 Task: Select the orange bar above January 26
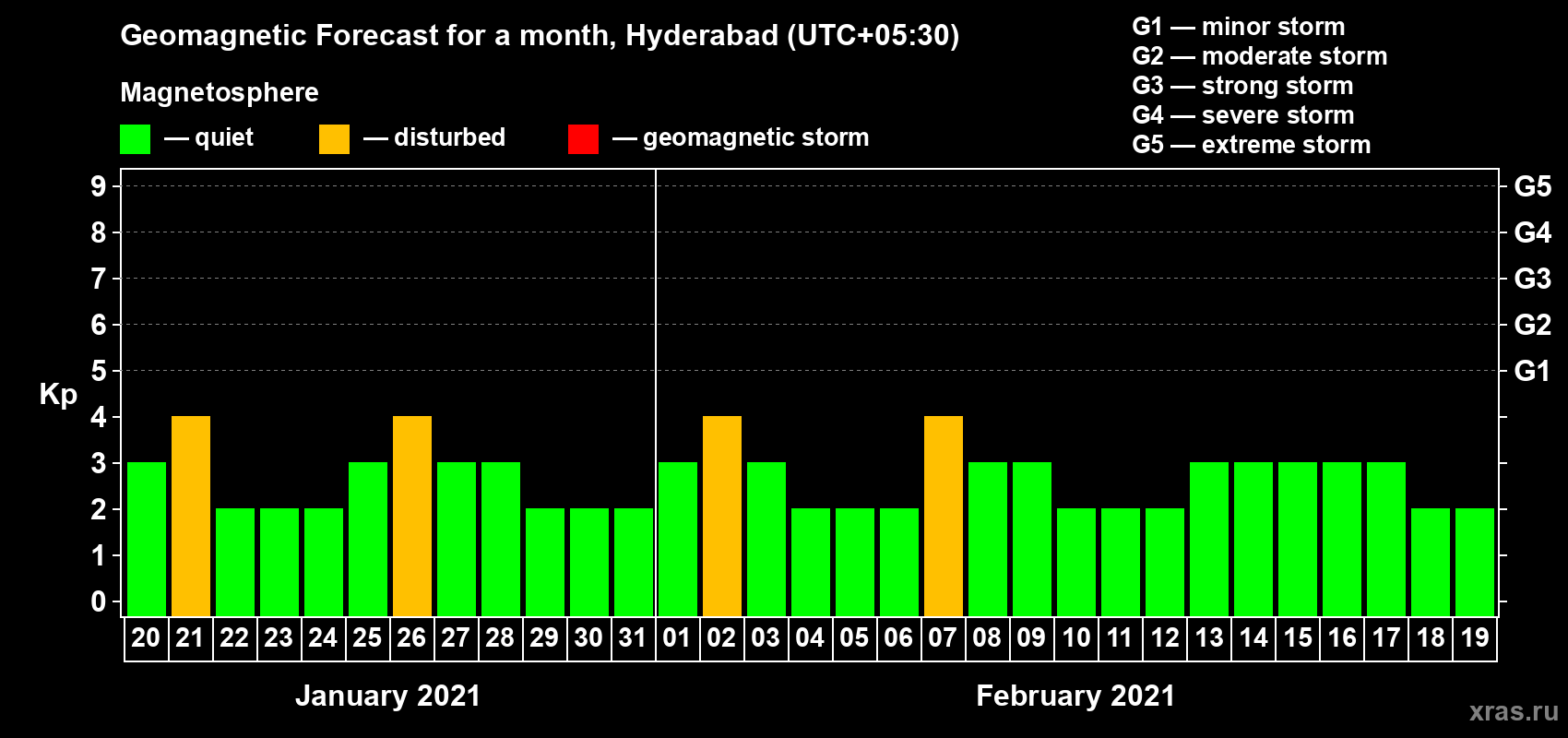tap(412, 517)
